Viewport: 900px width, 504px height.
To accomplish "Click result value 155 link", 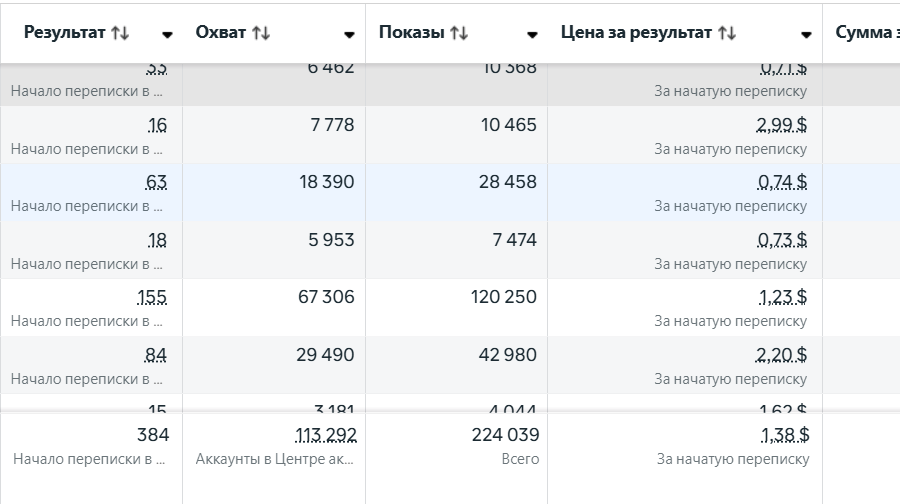I will pos(153,297).
